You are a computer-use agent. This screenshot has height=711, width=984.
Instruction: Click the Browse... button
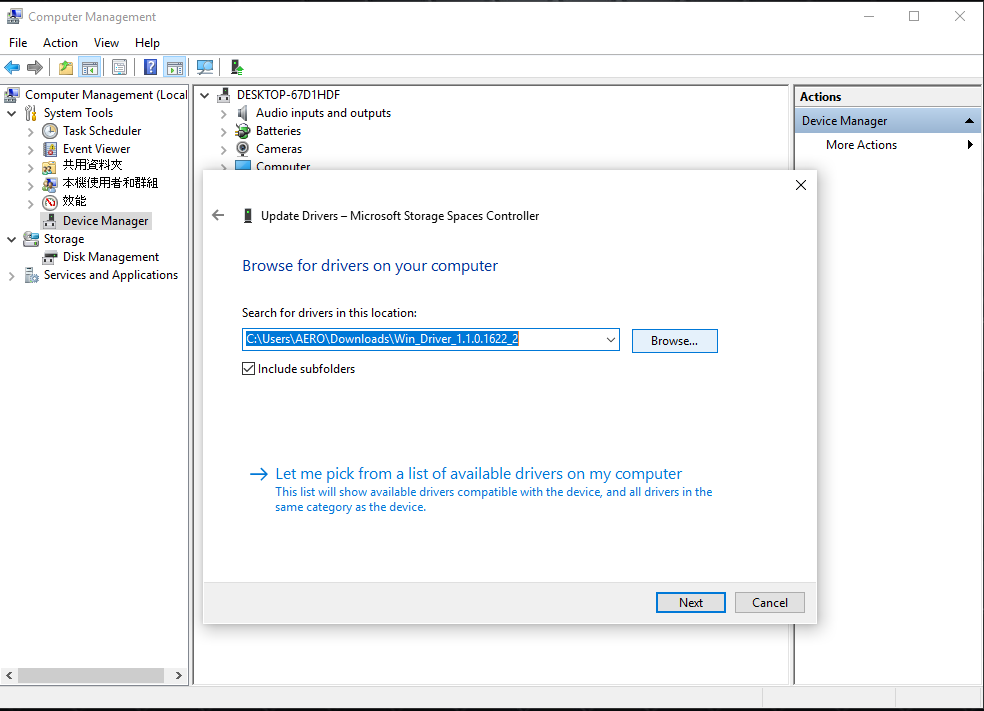coord(674,341)
